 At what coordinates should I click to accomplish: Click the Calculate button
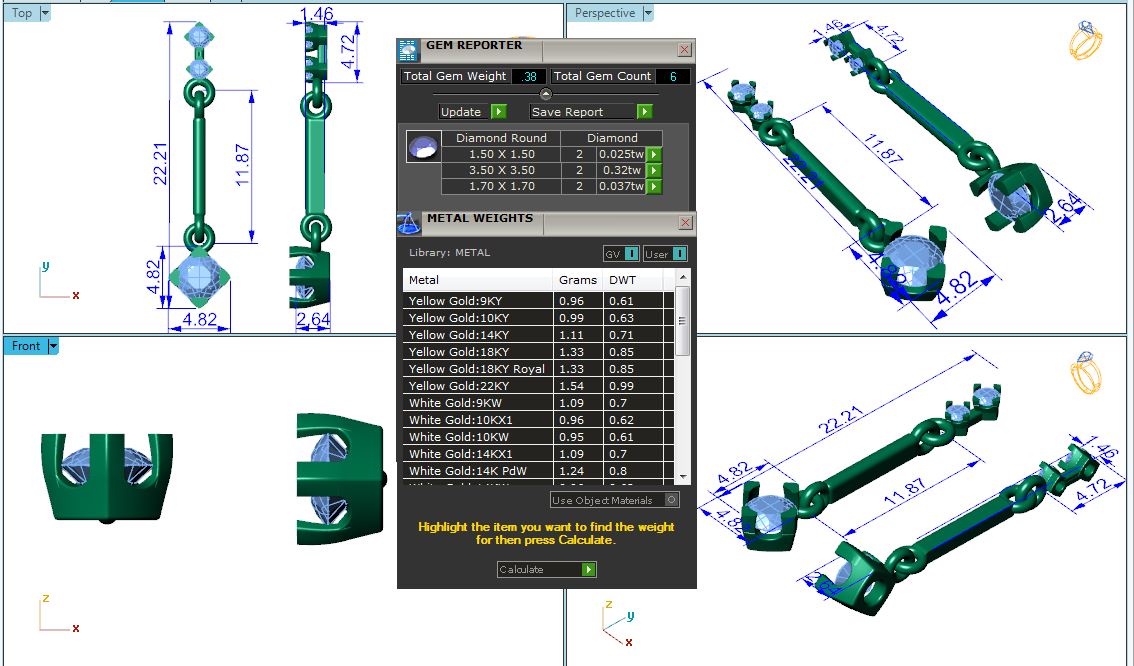click(546, 569)
